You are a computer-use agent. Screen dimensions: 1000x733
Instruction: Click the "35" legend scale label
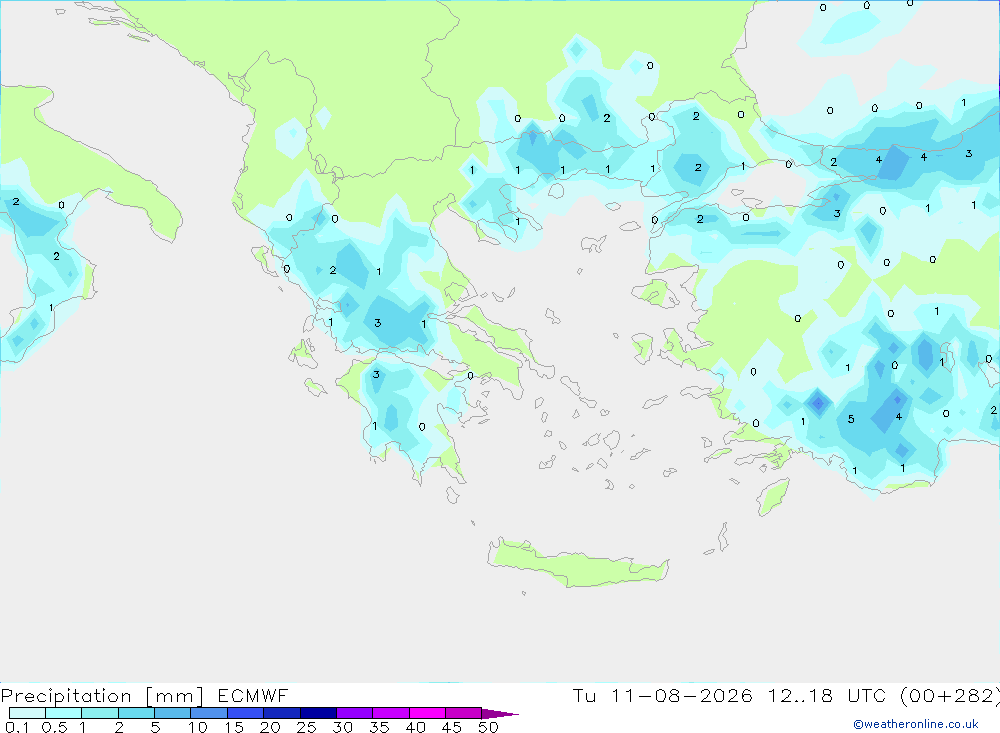379,727
